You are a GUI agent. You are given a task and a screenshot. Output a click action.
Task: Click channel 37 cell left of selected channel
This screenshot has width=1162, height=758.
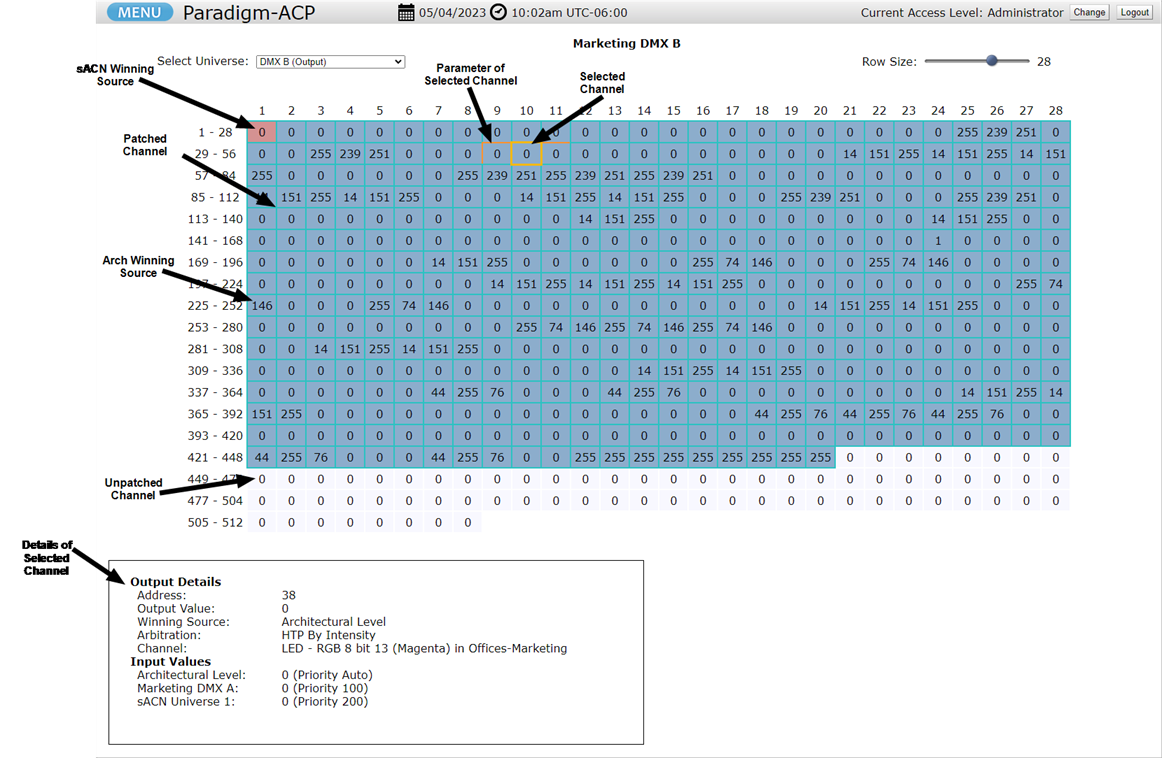(497, 154)
